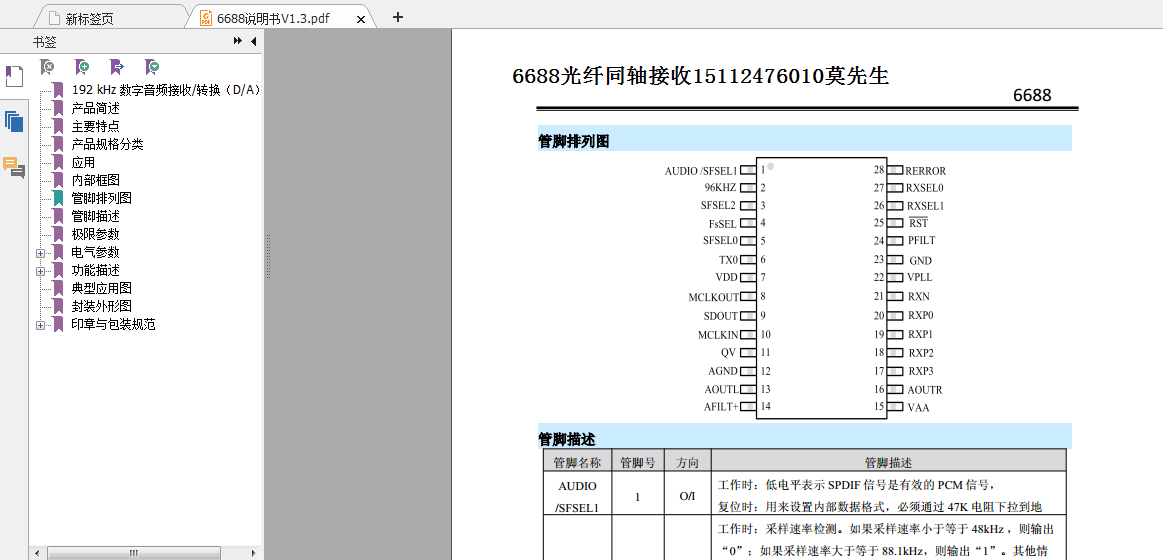
Task: Jump to the 管脚描述 bookmark
Action: pyautogui.click(x=95, y=216)
